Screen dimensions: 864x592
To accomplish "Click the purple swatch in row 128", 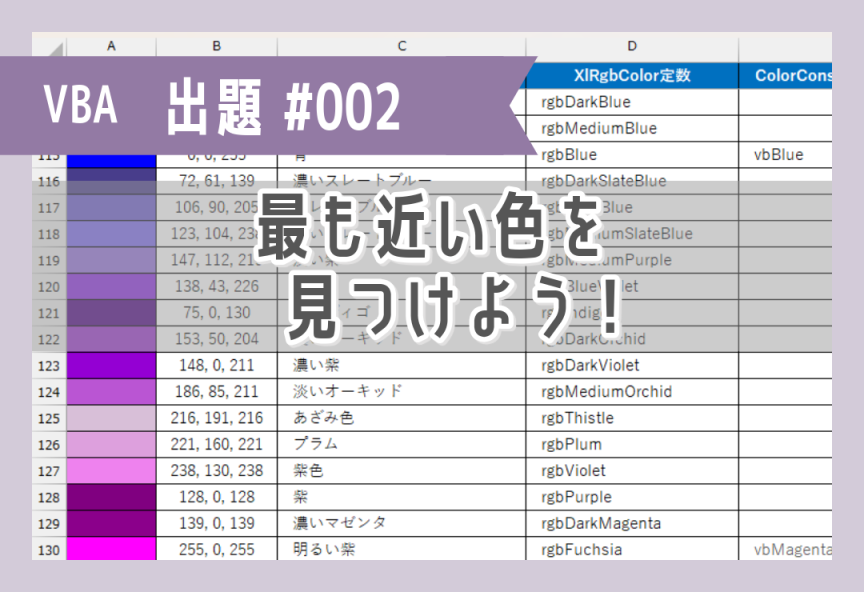I will [x=111, y=497].
